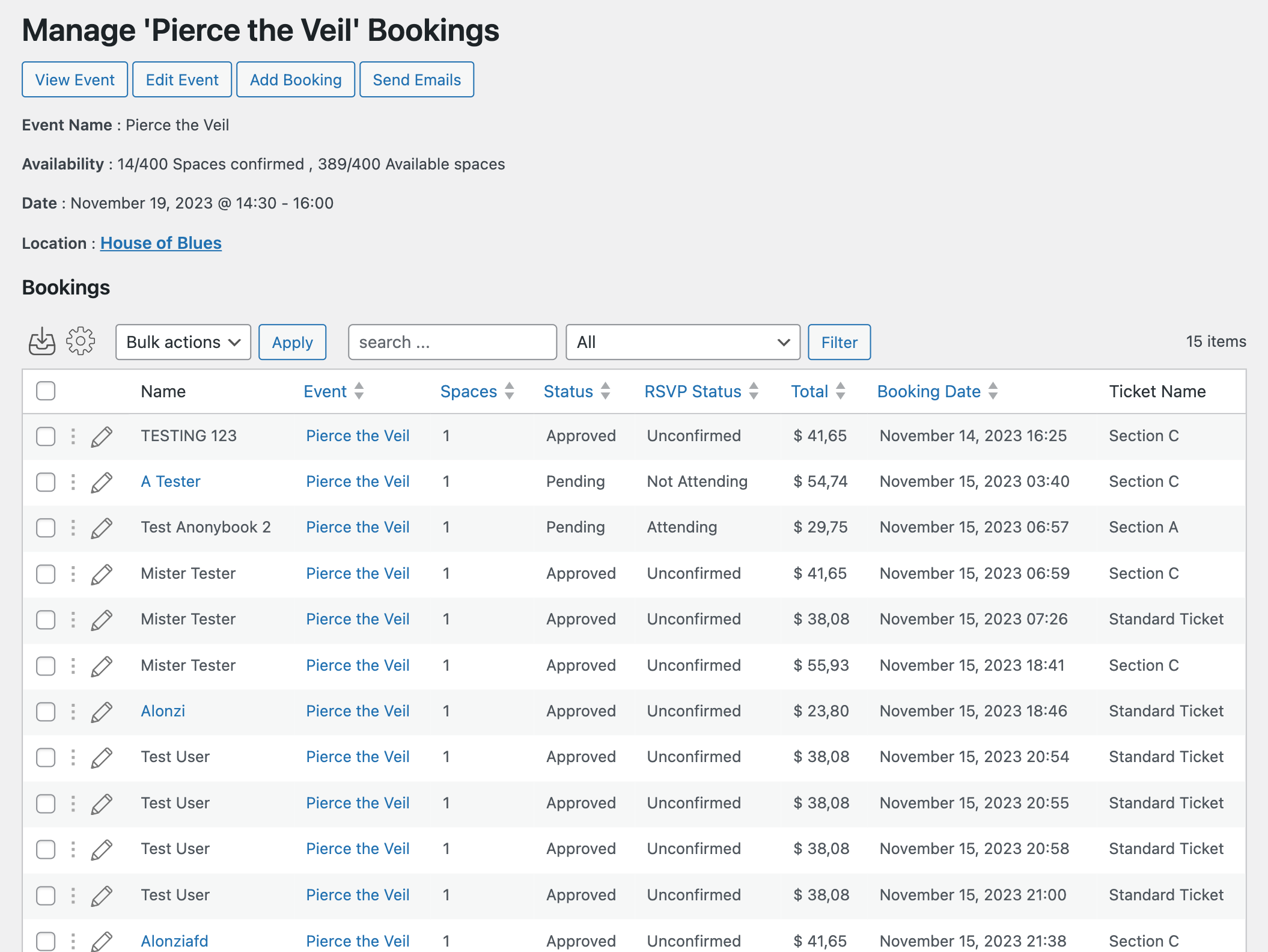Screen dimensions: 1268x952
Task: Expand the All status filter dropdown
Action: (x=683, y=342)
